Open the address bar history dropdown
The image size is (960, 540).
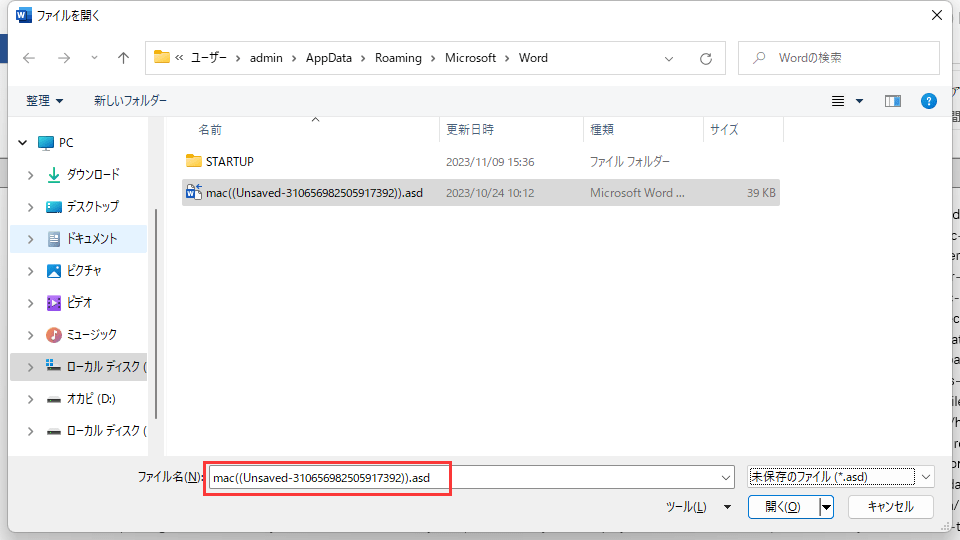(x=669, y=59)
